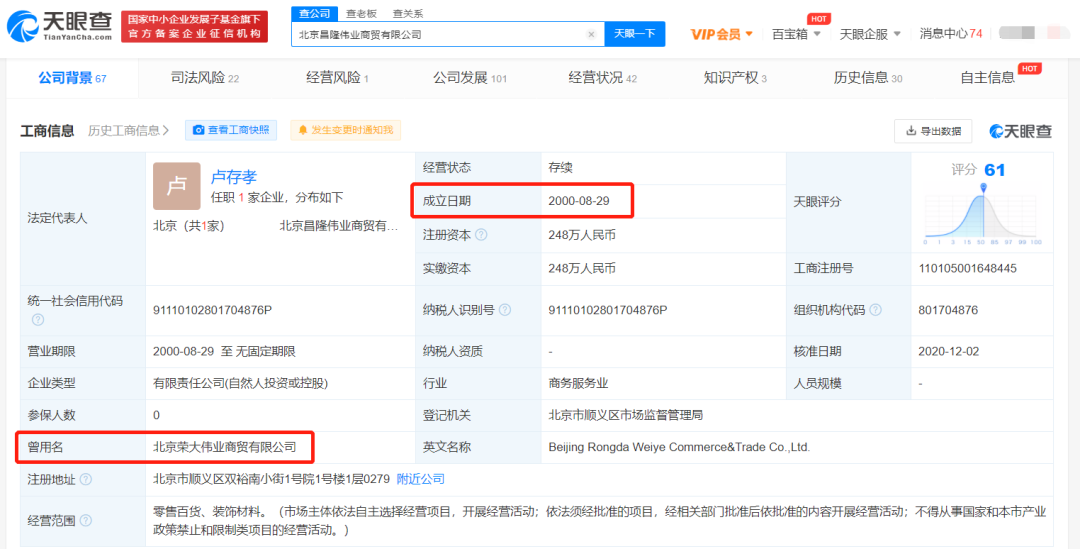Open 卢存孝 legal representative link
Screen dimensions: 1080x549
(233, 177)
